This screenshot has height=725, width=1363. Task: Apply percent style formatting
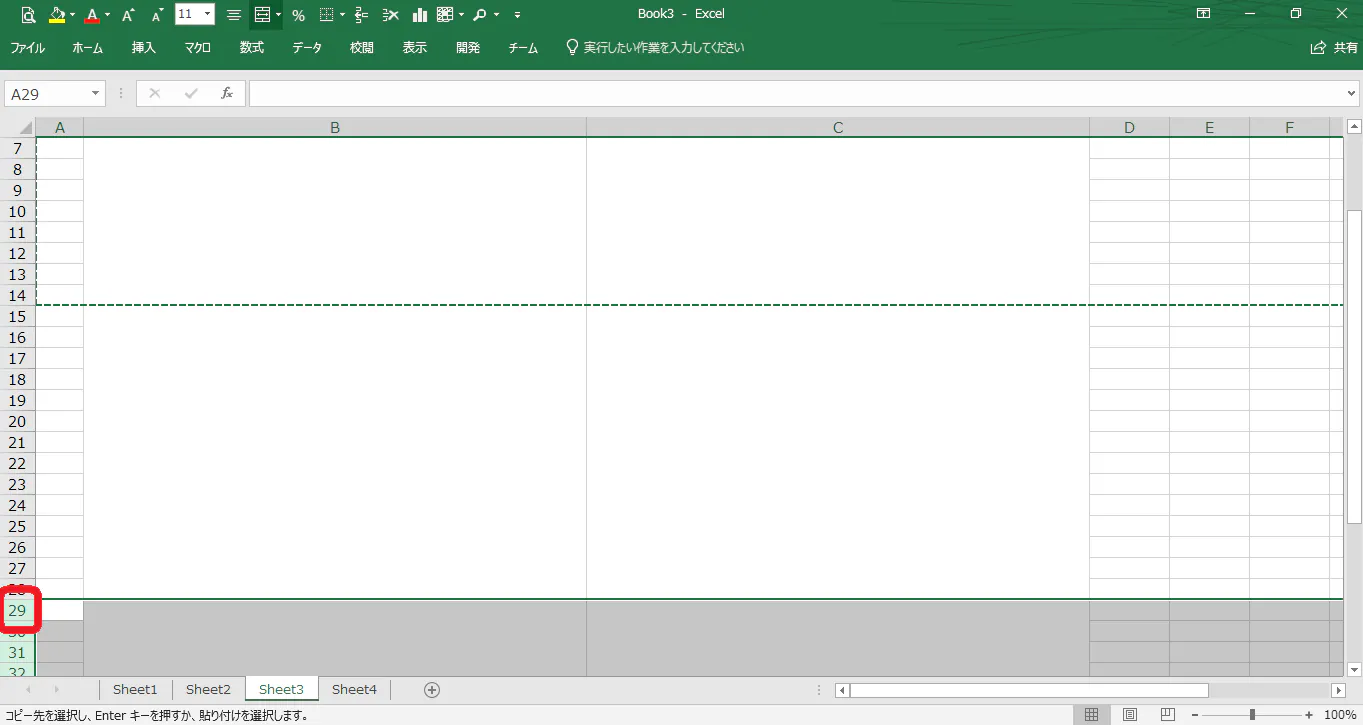(x=298, y=15)
